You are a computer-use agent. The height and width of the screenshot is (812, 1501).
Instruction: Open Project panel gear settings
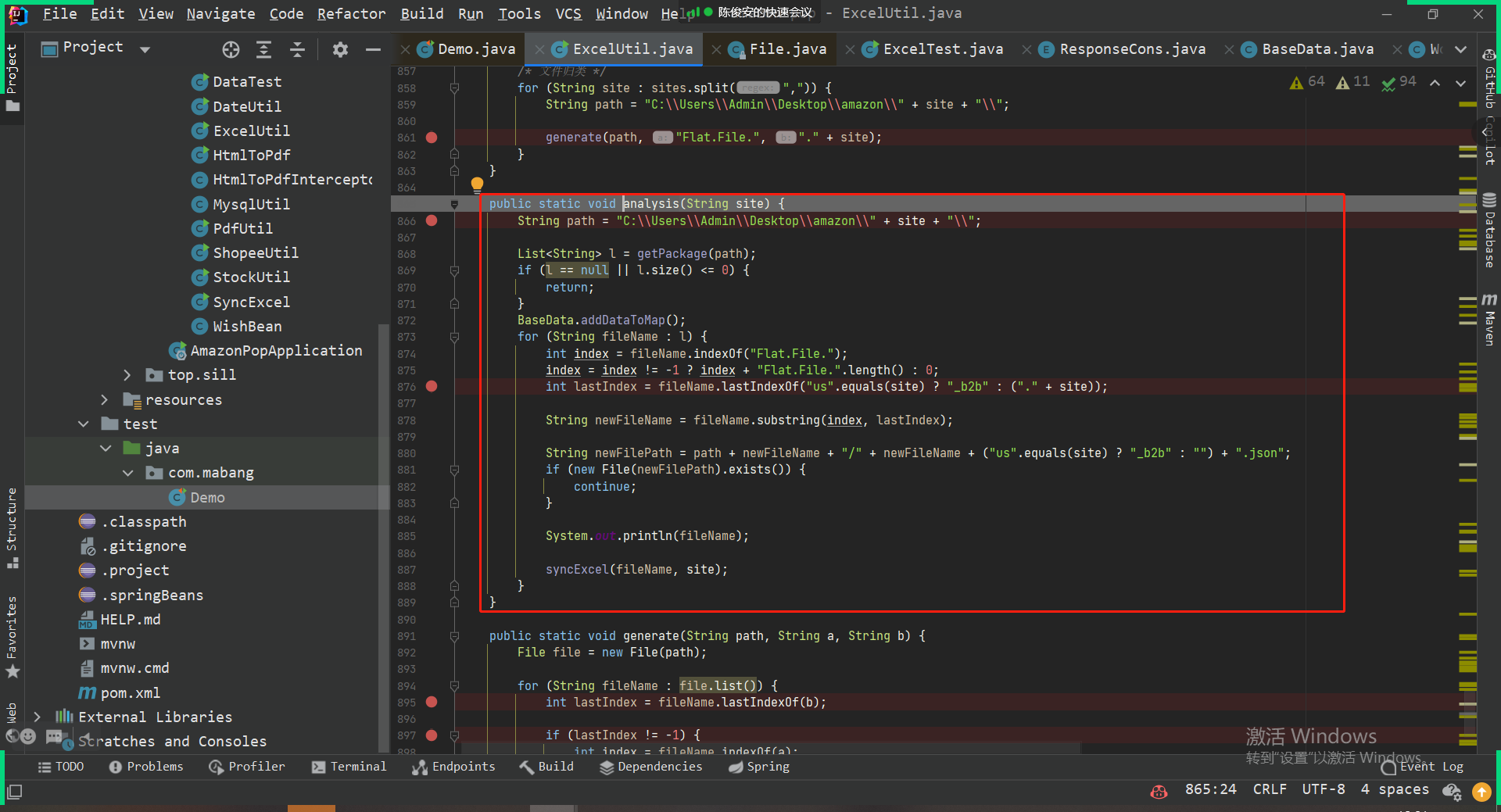(339, 50)
